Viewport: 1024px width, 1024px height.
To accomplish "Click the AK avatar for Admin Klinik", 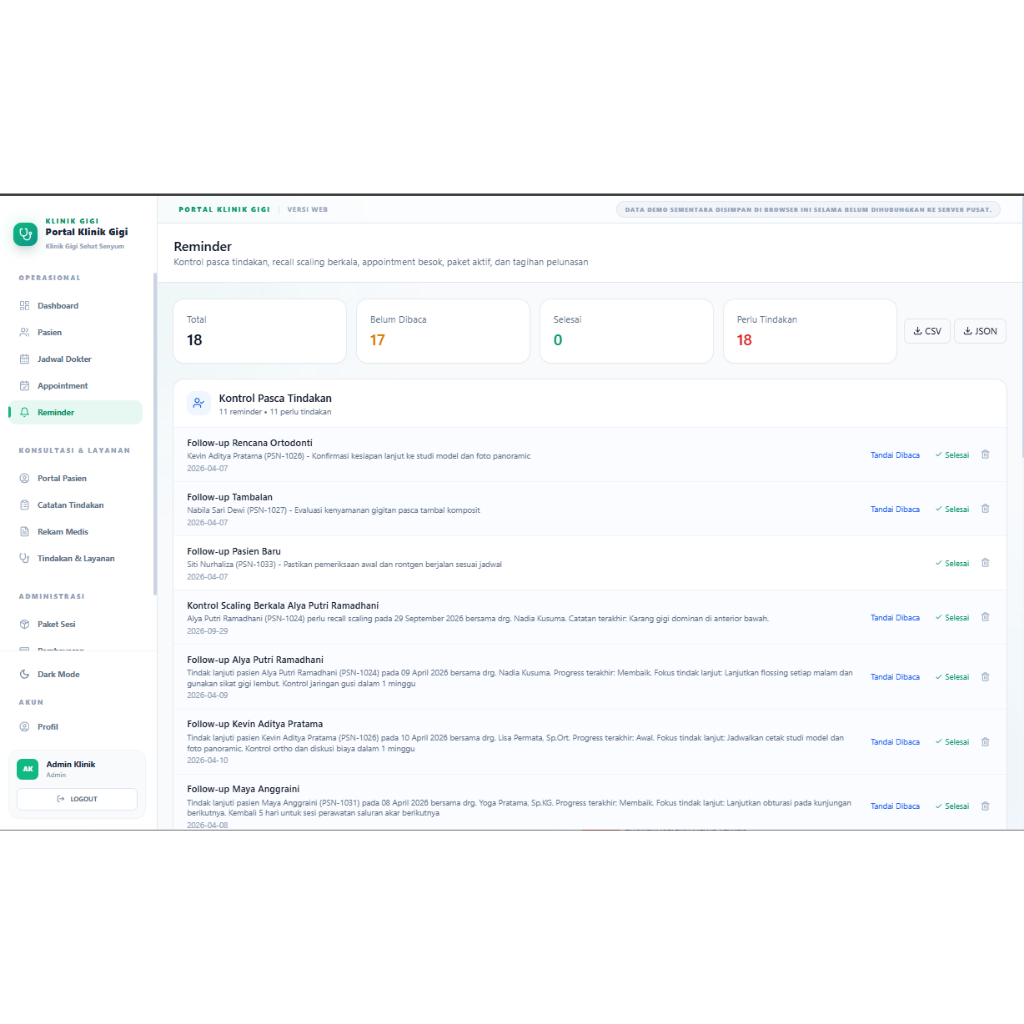I will [27, 769].
